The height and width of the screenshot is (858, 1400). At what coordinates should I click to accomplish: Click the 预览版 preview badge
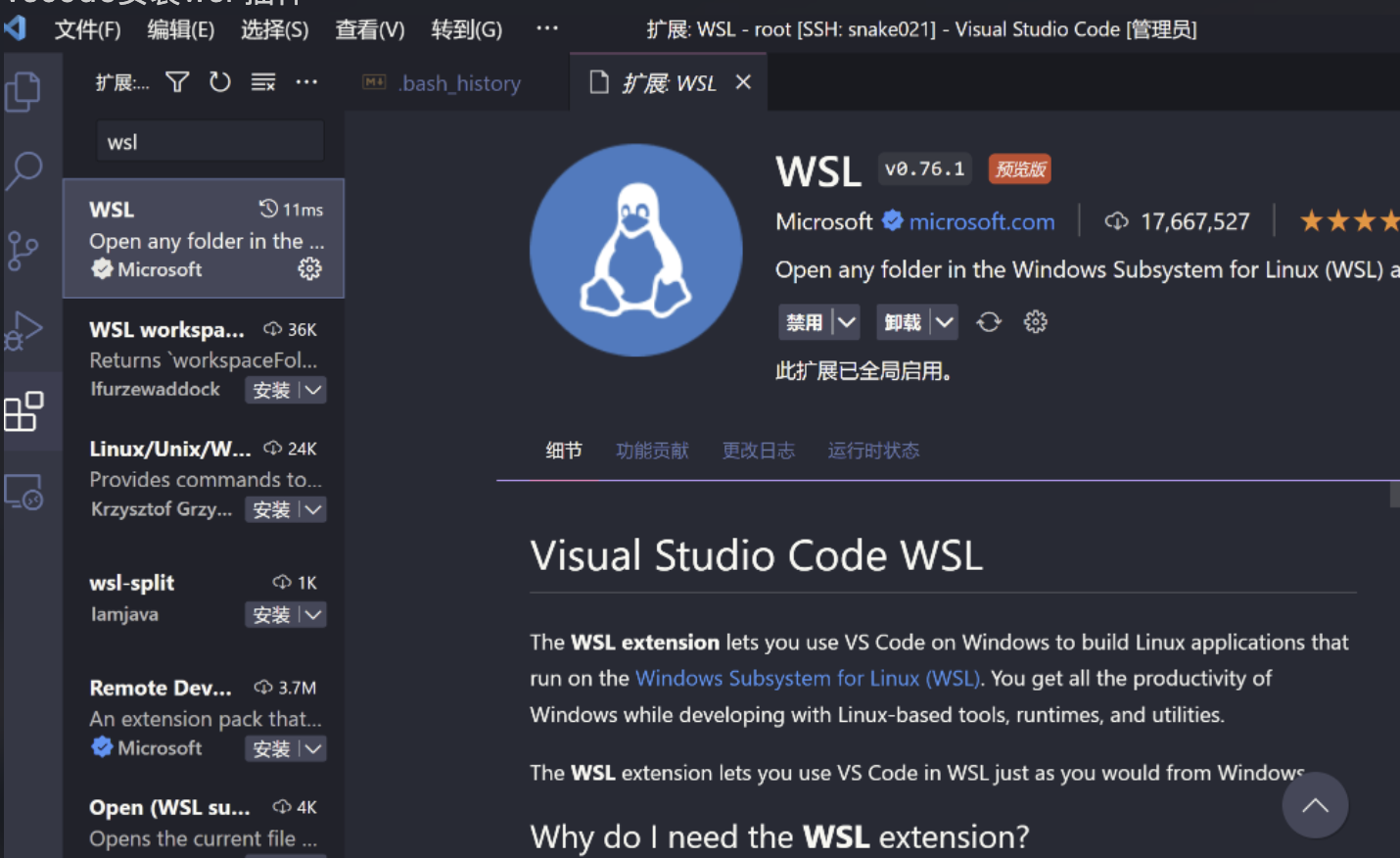[1019, 169]
